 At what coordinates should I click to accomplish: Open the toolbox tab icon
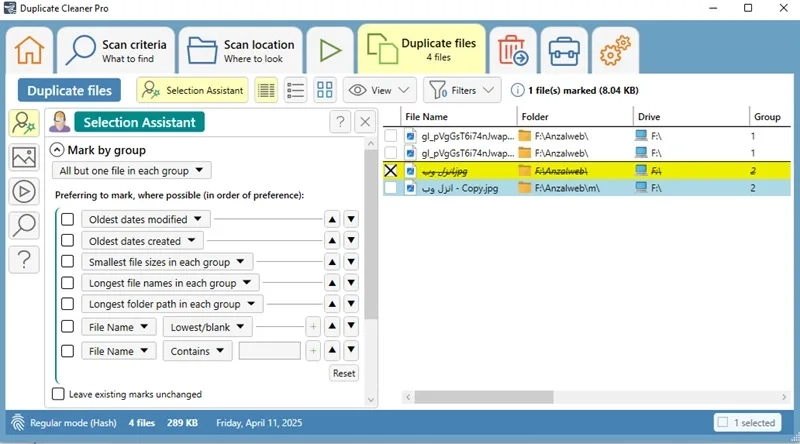(x=564, y=51)
